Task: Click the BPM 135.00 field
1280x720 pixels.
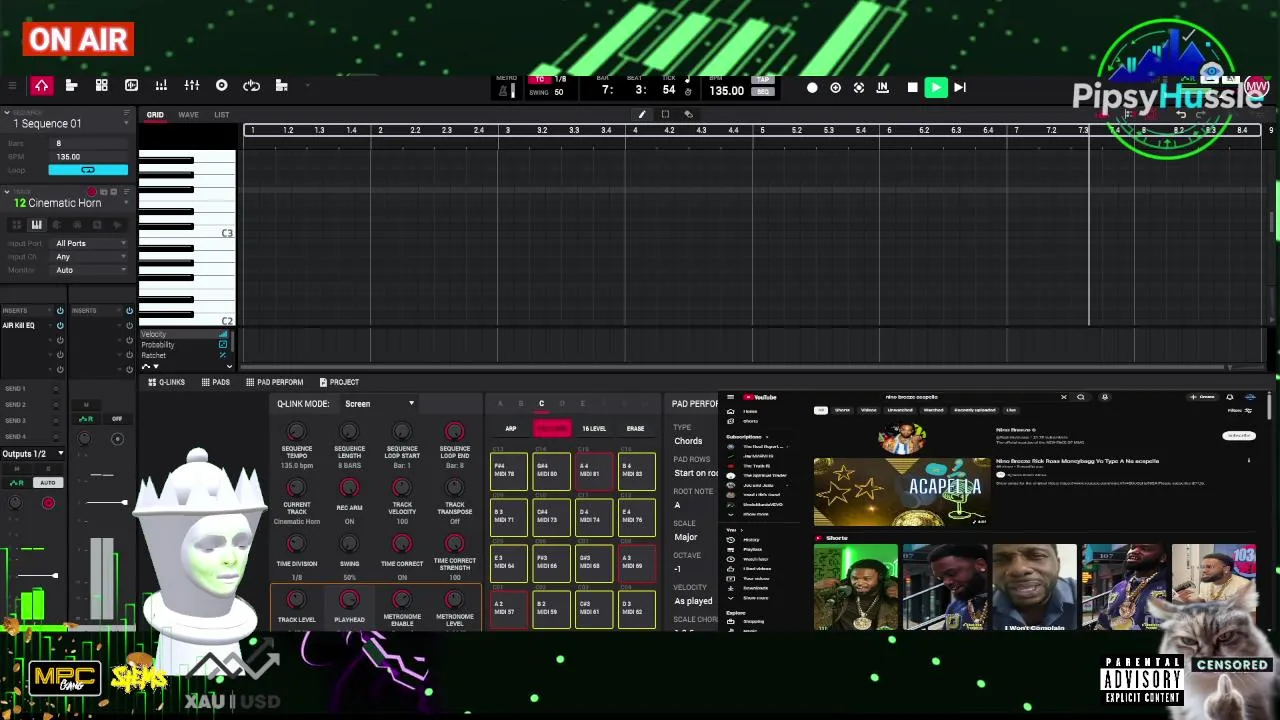Action: point(726,91)
